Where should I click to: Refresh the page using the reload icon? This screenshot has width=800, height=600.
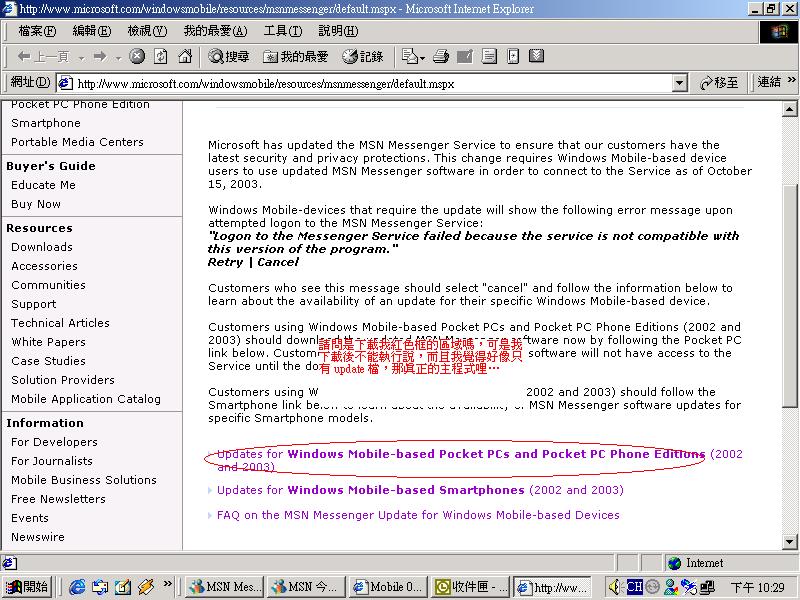coord(161,56)
